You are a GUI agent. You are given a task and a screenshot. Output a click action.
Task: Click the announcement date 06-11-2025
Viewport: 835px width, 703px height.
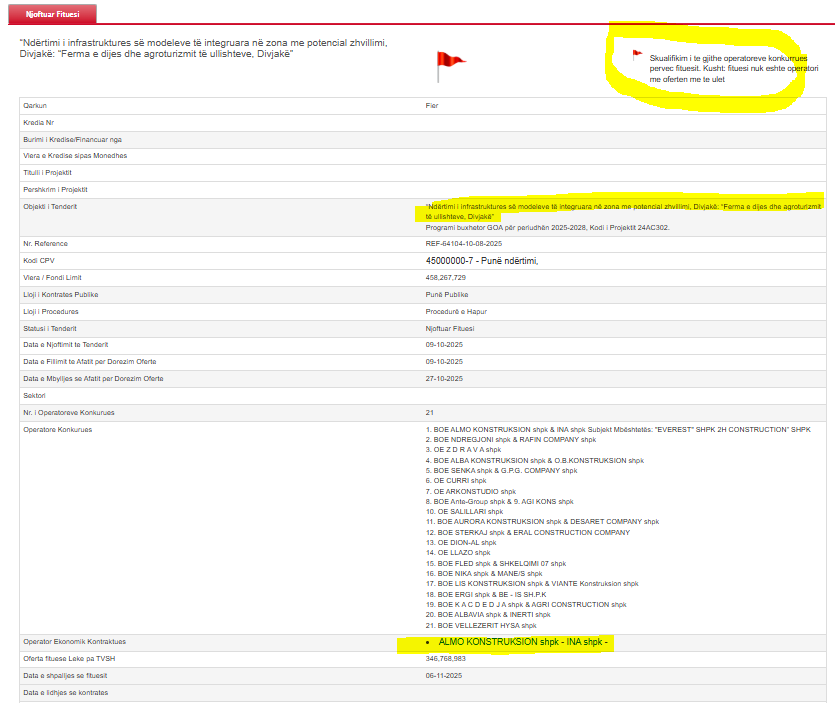[x=443, y=675]
